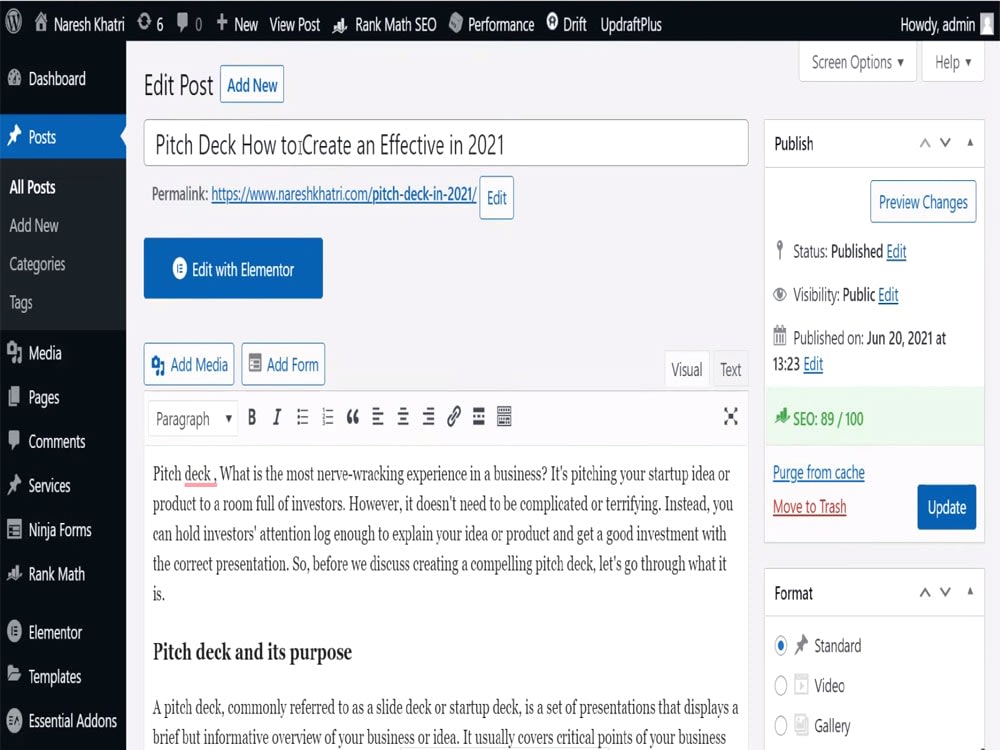Toggle bold formatting in editor toolbar
The image size is (1000, 750).
pyautogui.click(x=252, y=418)
